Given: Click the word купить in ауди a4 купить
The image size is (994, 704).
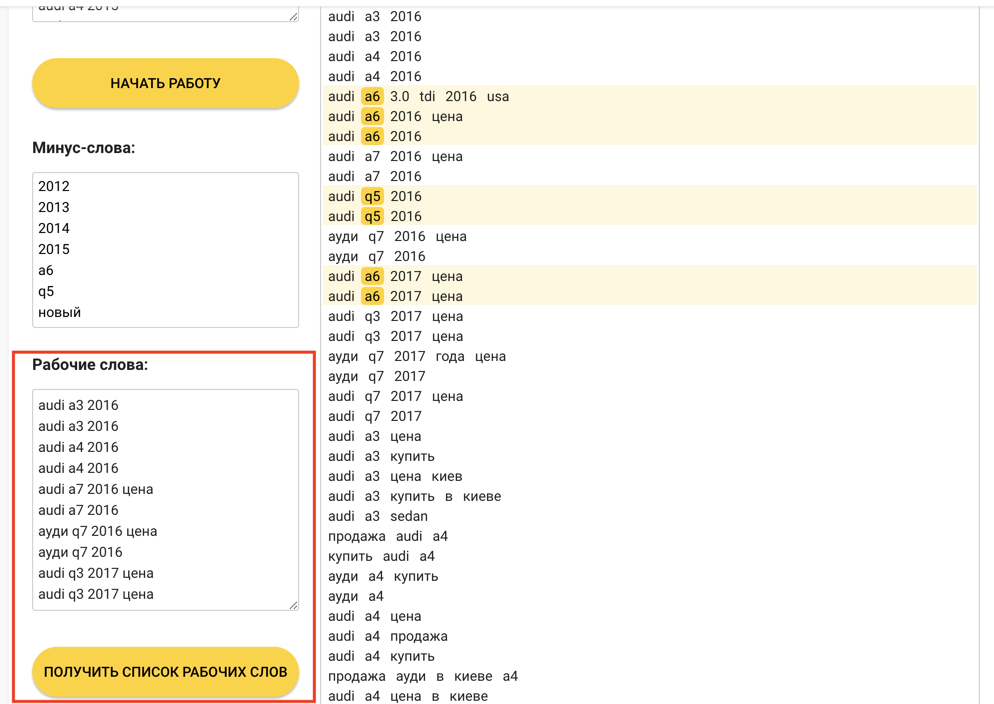Looking at the screenshot, I should [x=415, y=576].
